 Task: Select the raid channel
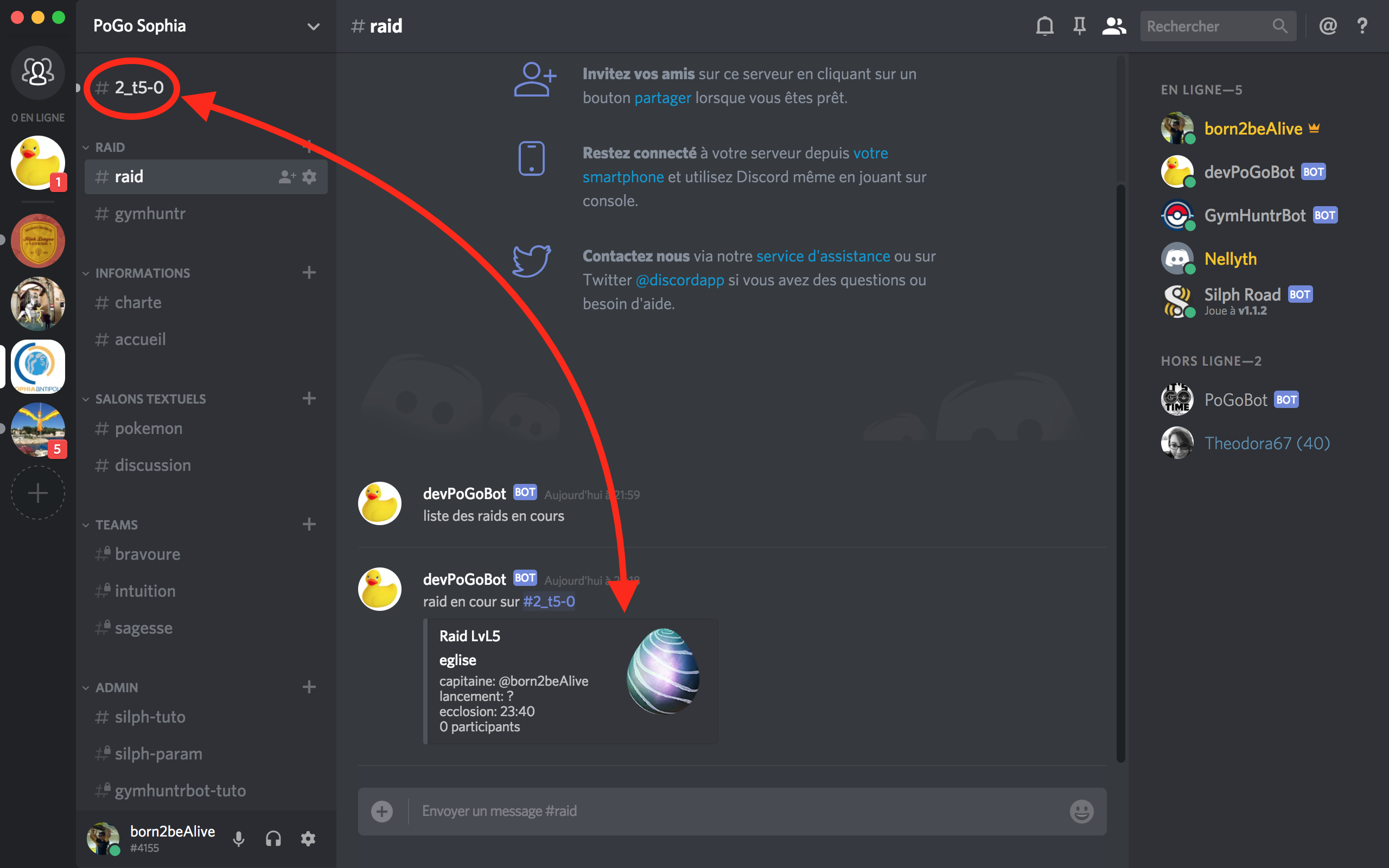click(206, 177)
